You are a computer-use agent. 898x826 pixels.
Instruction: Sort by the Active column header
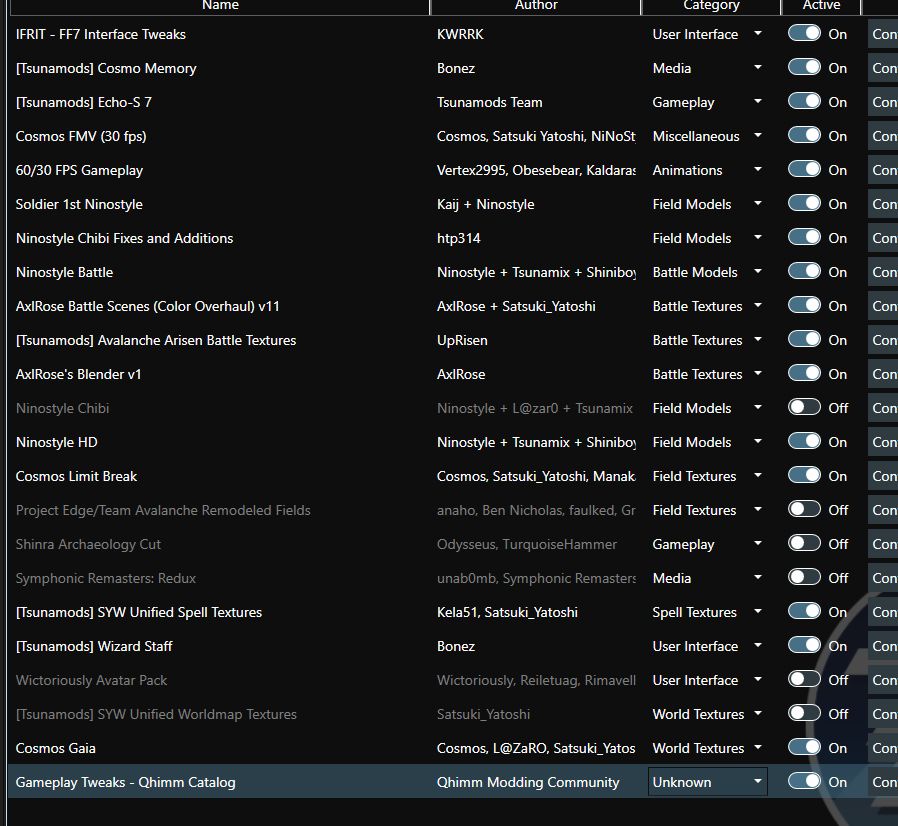pos(821,6)
